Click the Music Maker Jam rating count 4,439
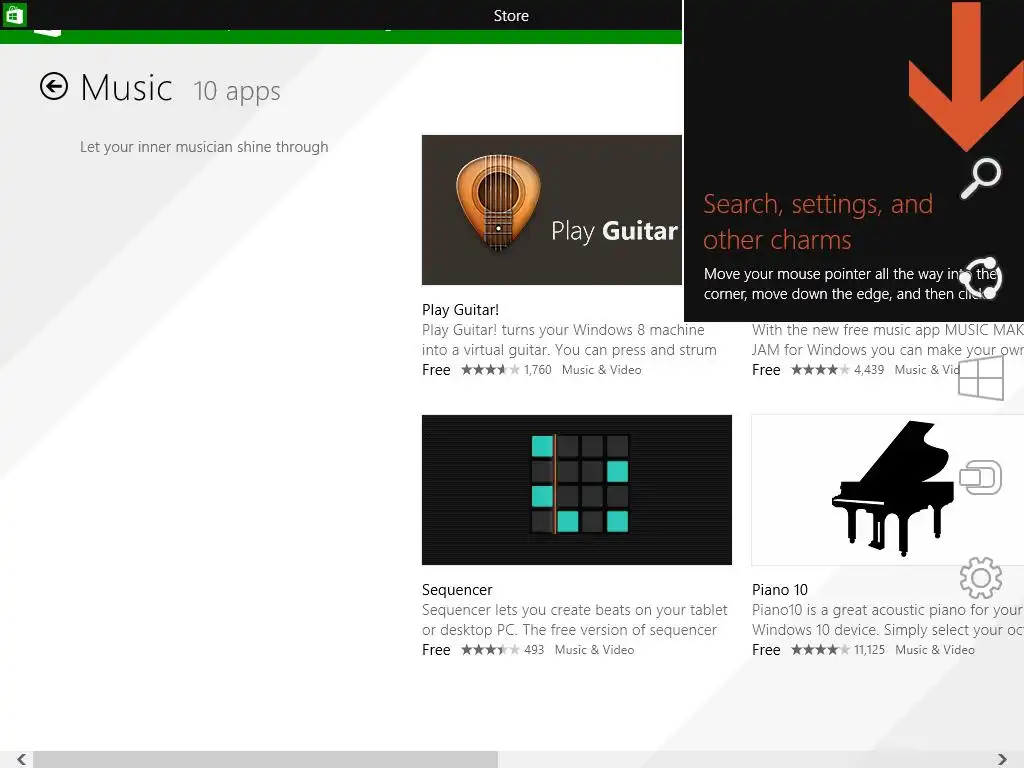Screen dimensions: 1024x768 pyautogui.click(x=869, y=370)
